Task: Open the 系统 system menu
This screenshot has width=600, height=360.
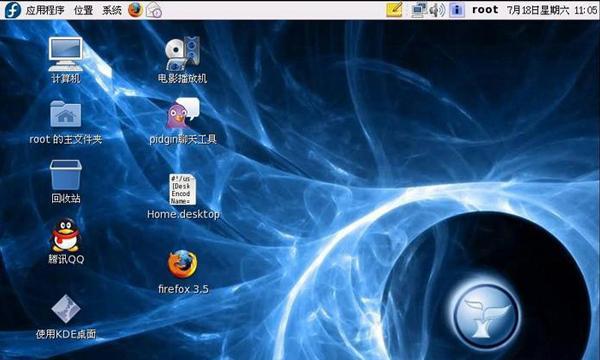Action: tap(112, 10)
